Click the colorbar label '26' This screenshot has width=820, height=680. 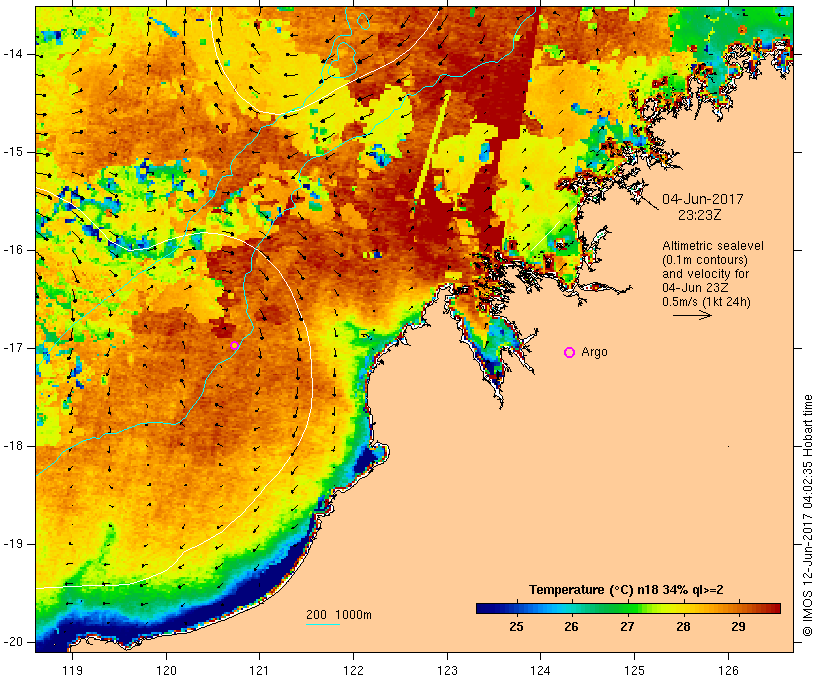click(x=572, y=626)
